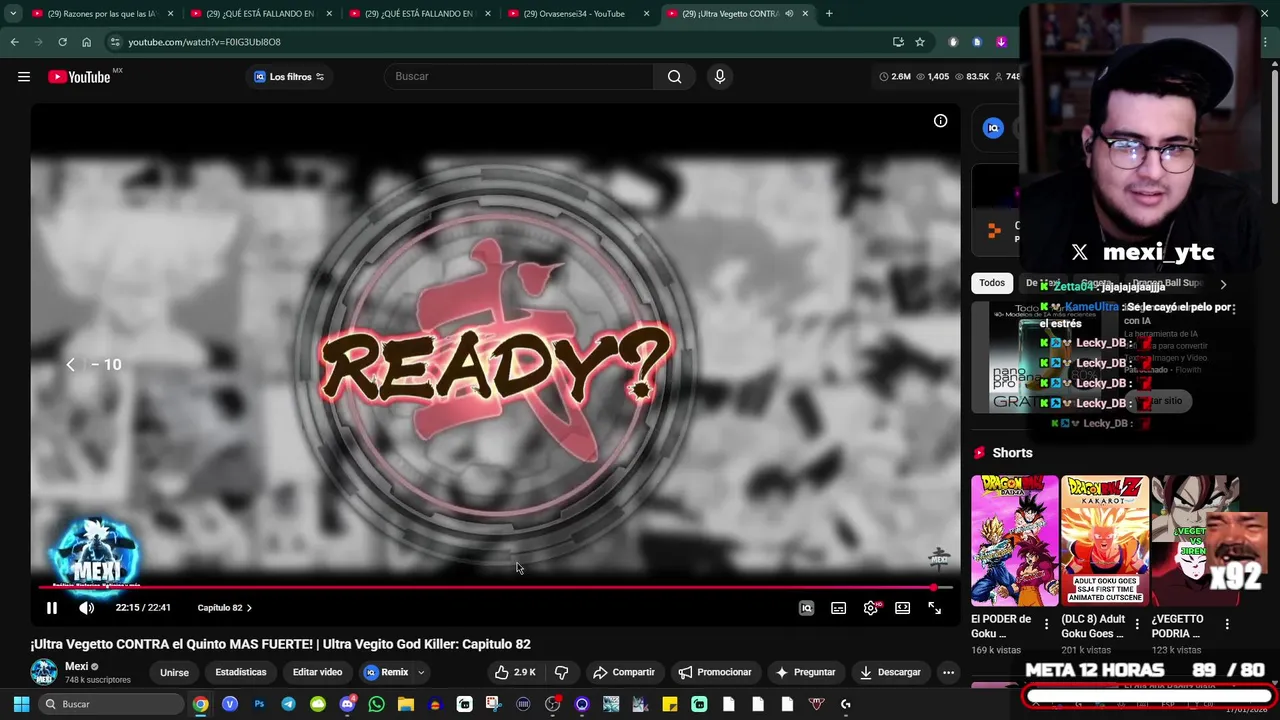Viewport: 1280px width, 720px height.
Task: Click Preguntar AI button
Action: pos(805,672)
